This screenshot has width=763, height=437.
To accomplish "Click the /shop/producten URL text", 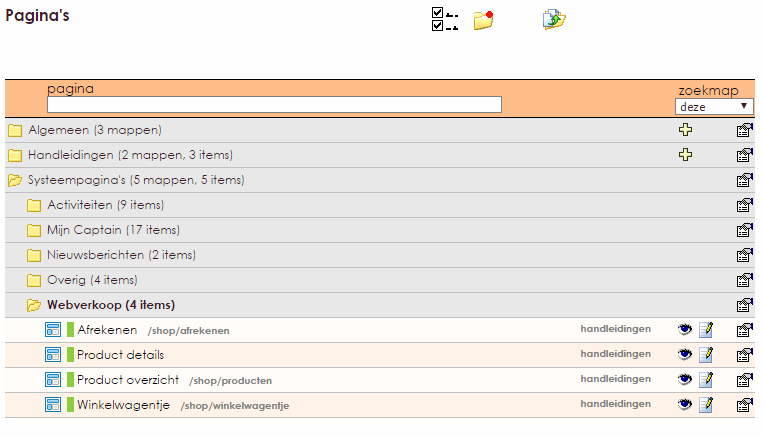I will point(230,381).
